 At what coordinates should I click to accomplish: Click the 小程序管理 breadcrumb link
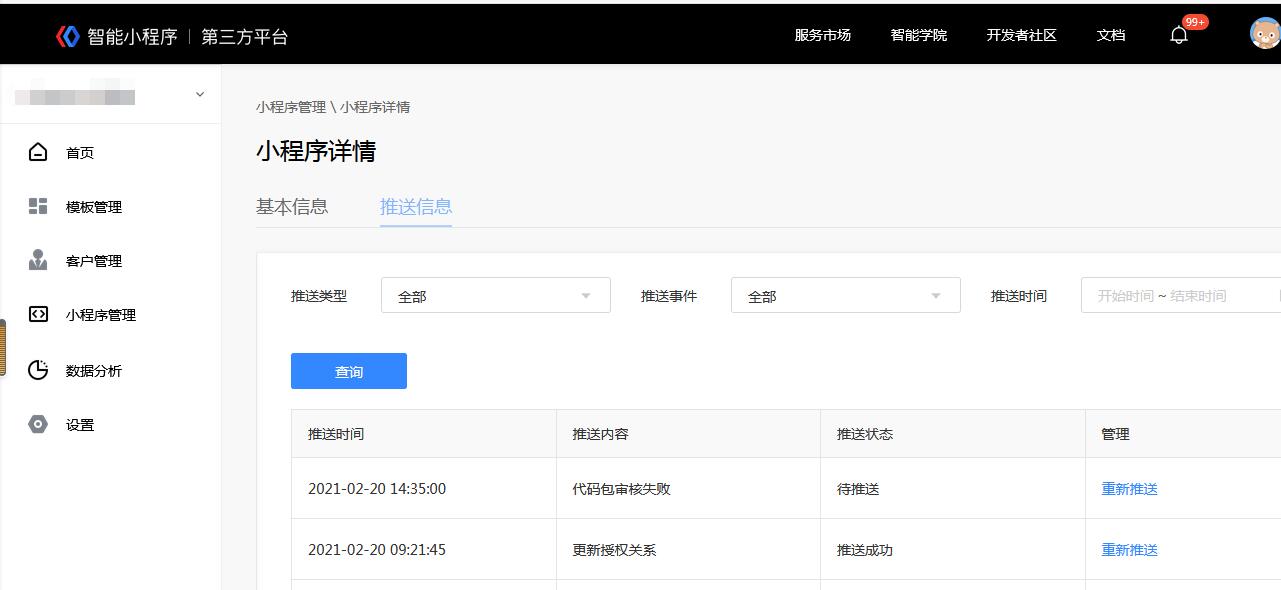[x=291, y=107]
